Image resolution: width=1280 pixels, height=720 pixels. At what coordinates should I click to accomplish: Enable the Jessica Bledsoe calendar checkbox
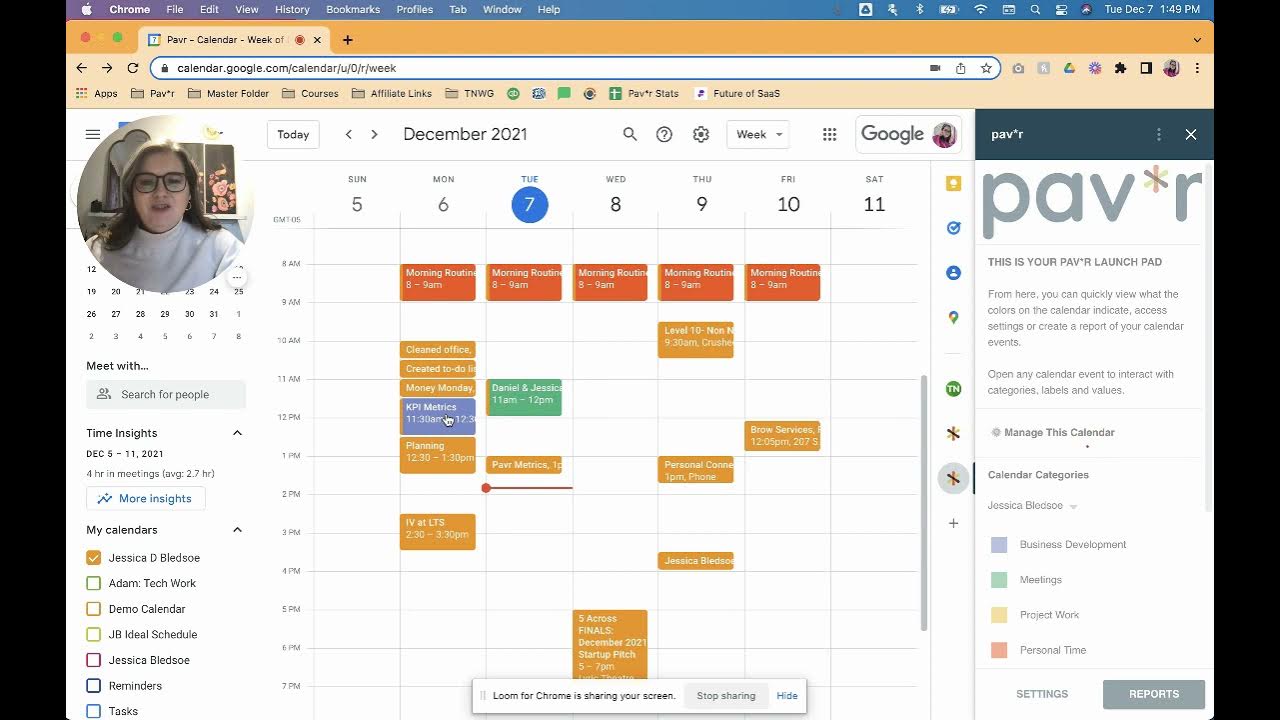93,660
